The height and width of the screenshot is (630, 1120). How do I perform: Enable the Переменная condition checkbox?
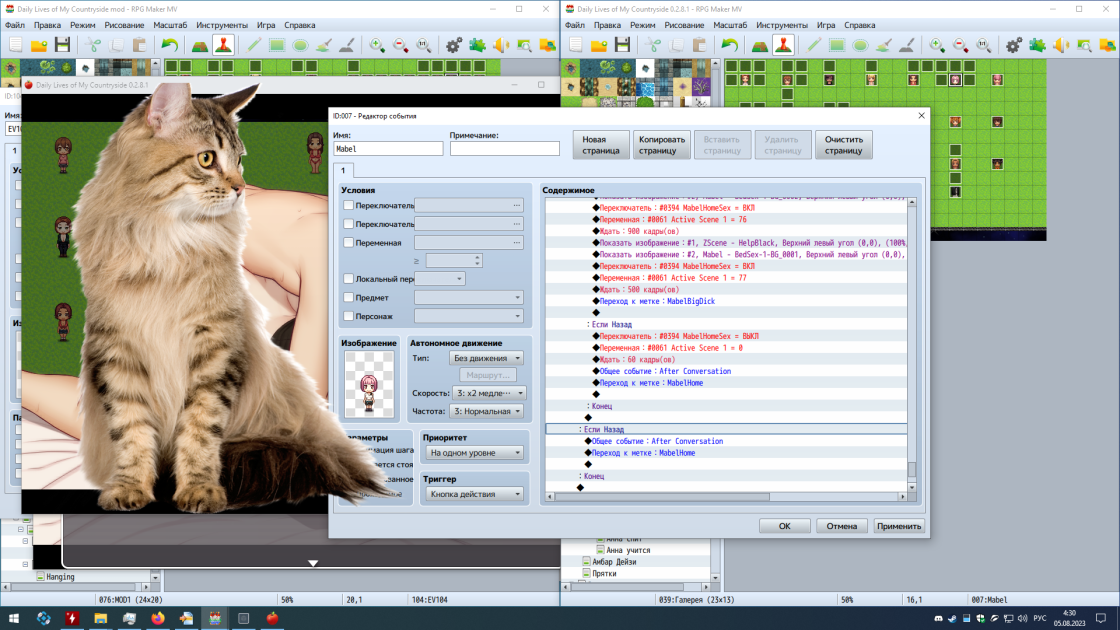coord(349,242)
